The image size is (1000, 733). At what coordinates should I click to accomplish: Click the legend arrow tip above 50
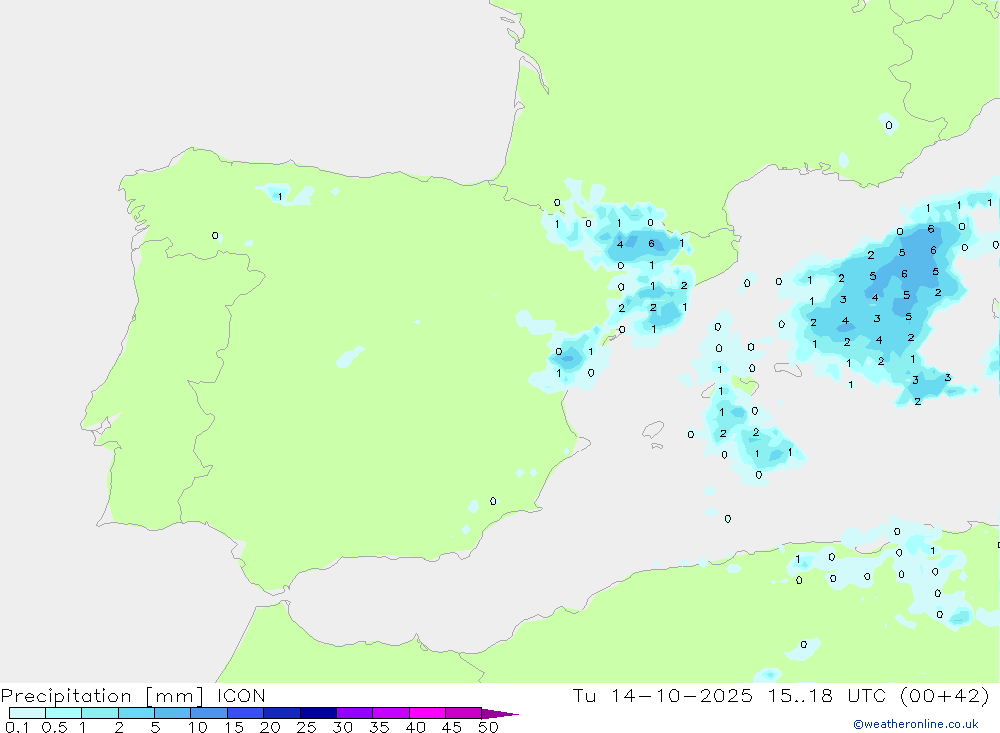pyautogui.click(x=500, y=714)
